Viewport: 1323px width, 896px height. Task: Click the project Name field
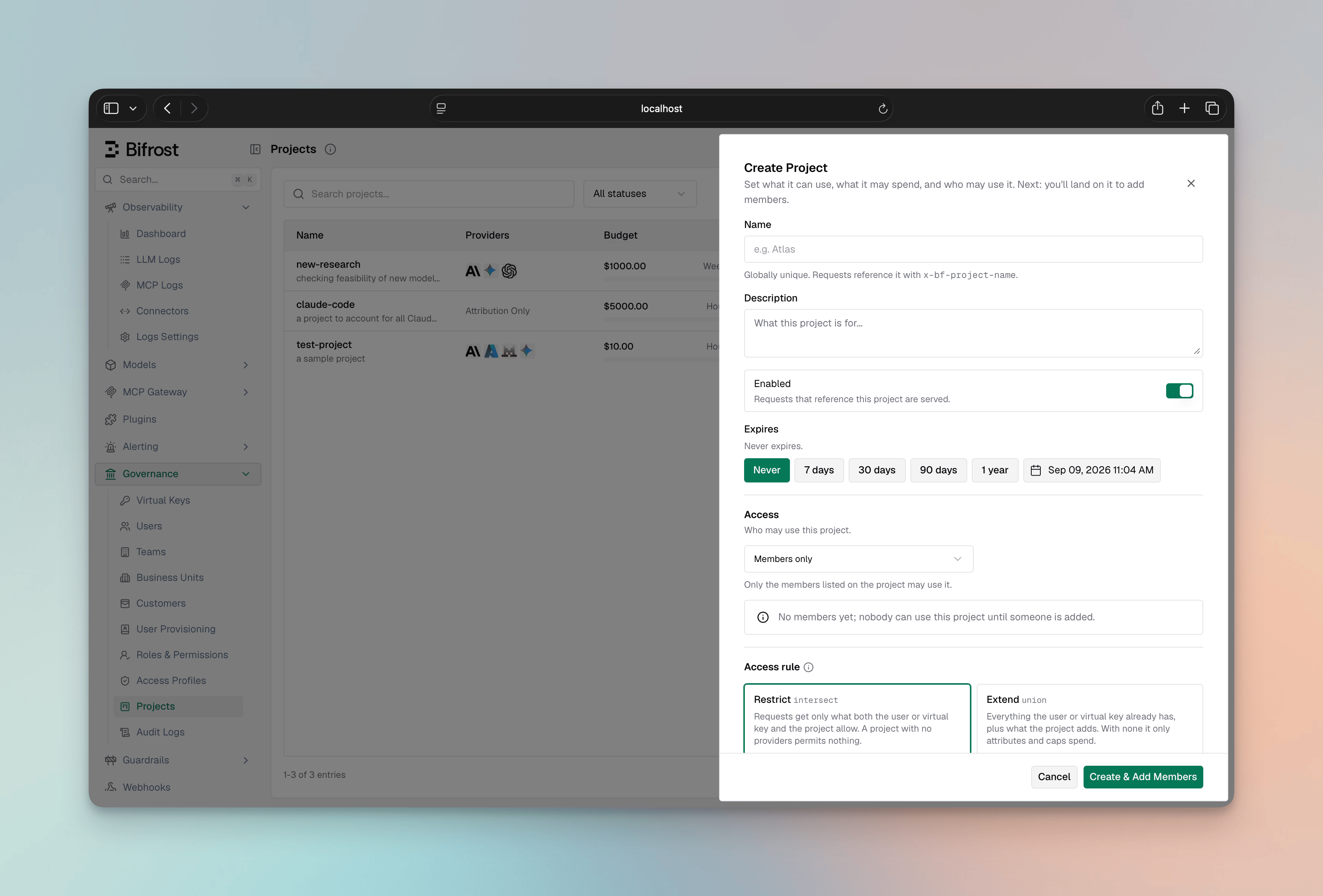point(973,249)
